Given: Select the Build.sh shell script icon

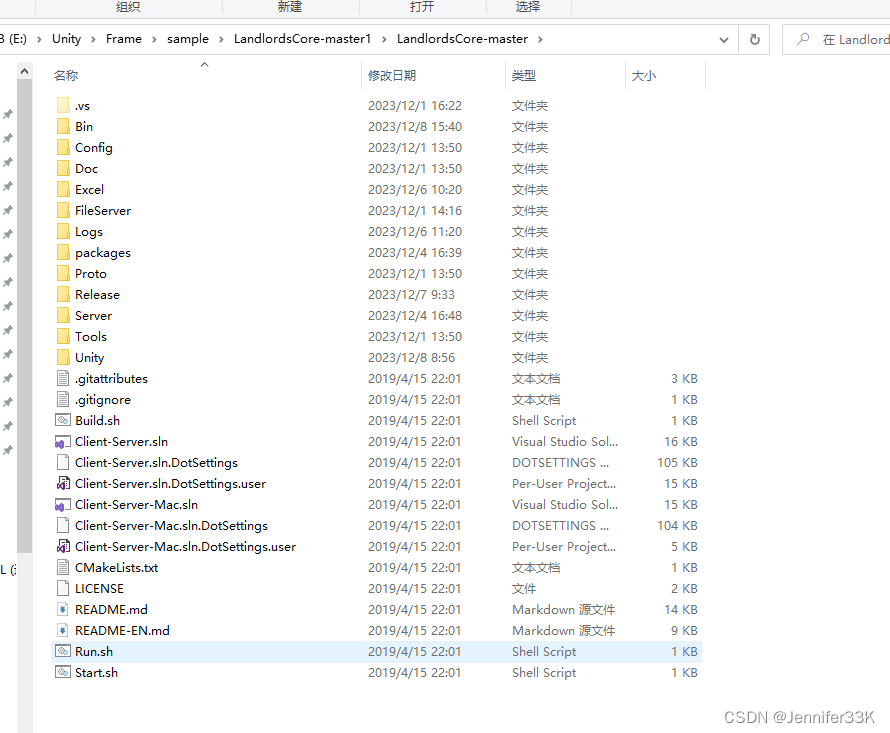Looking at the screenshot, I should click(x=63, y=420).
